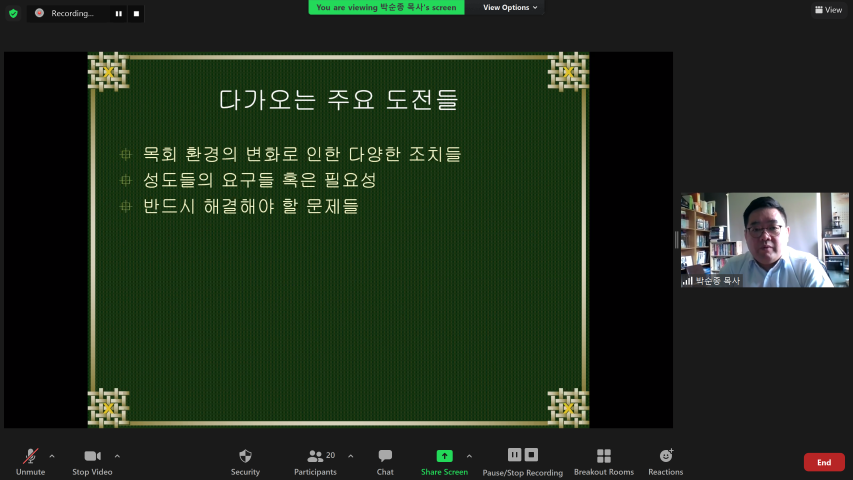Stop recording from top-left indicator
This screenshot has height=480, width=853.
pyautogui.click(x=137, y=14)
